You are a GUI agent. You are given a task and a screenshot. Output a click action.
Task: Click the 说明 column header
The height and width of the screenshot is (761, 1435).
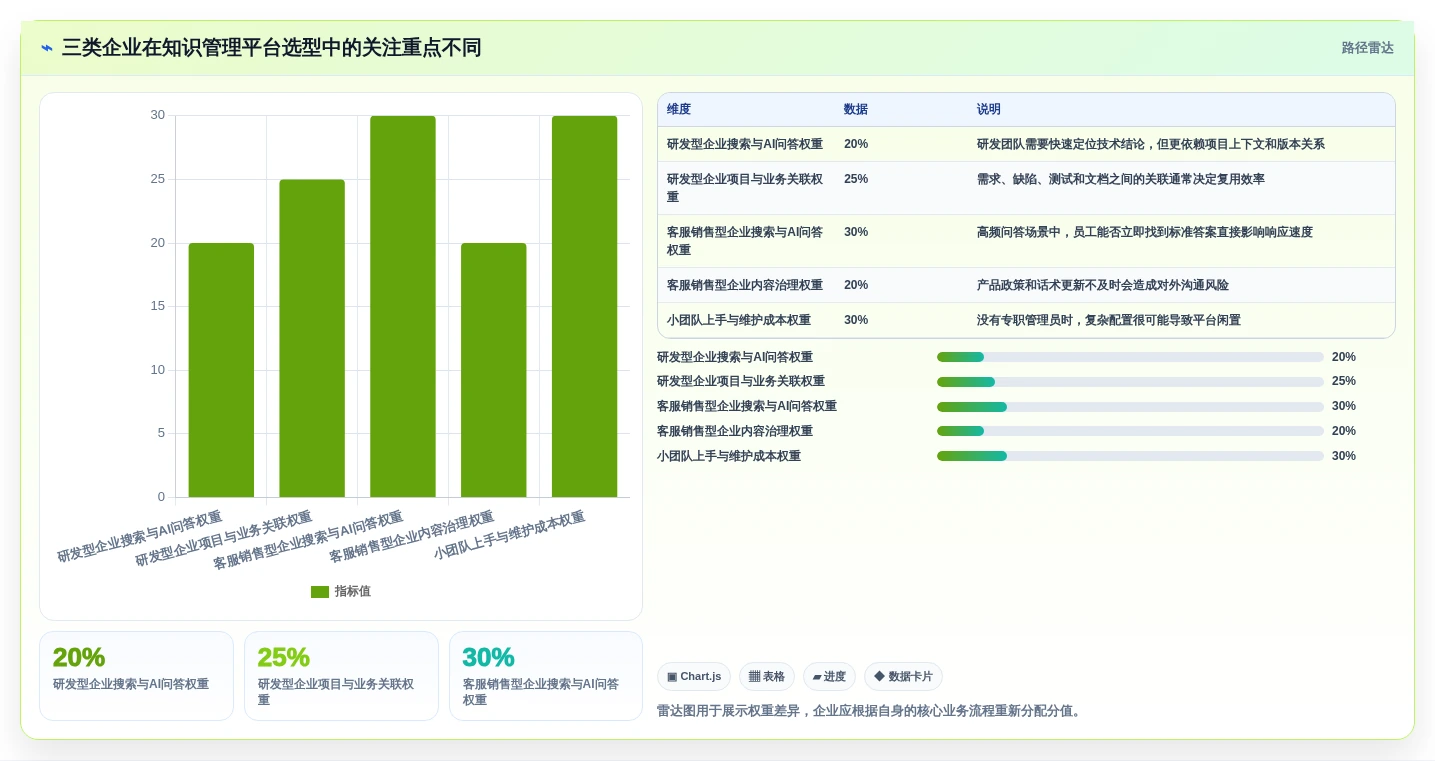pyautogui.click(x=989, y=110)
